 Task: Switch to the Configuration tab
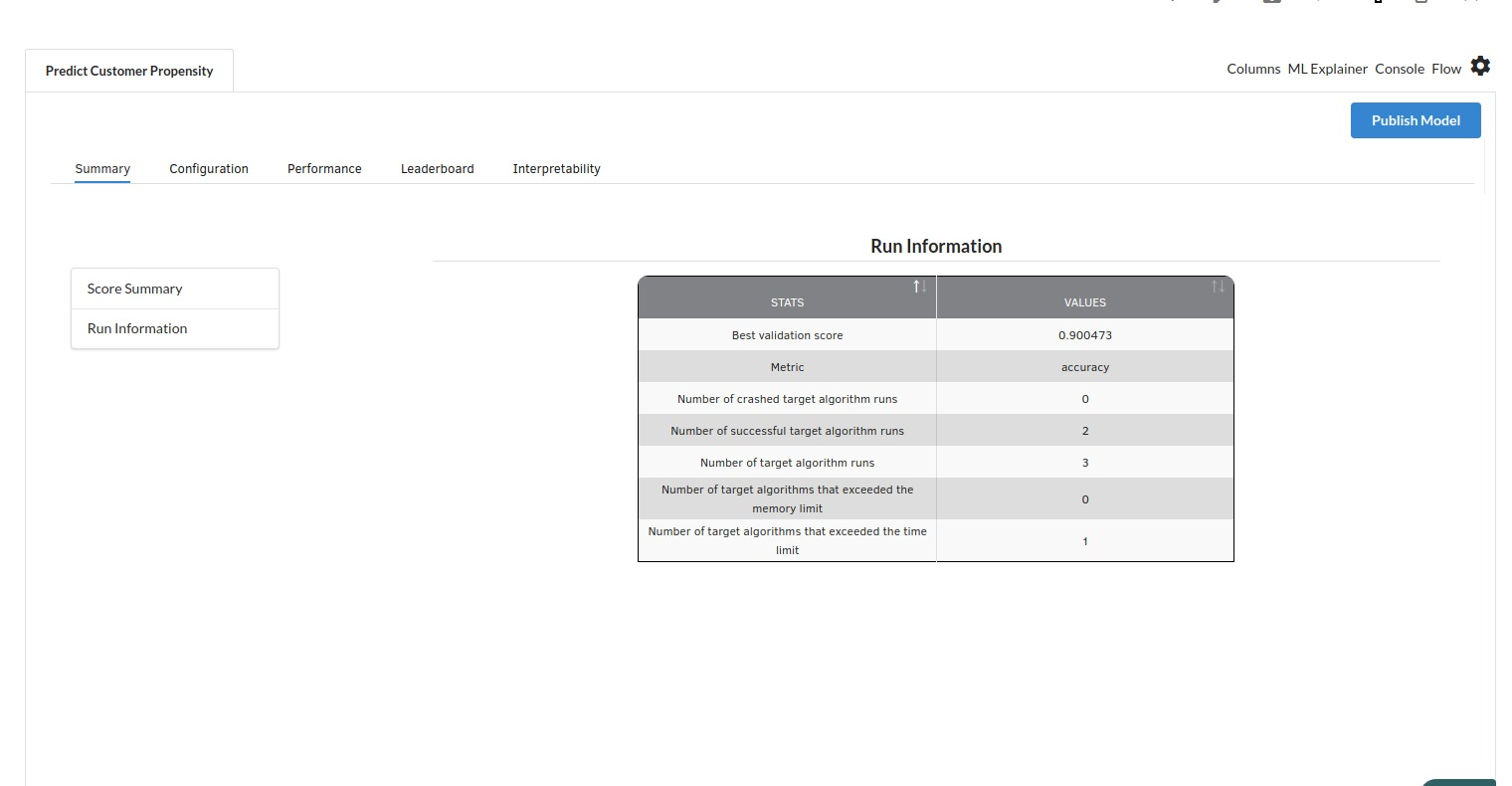(x=209, y=169)
